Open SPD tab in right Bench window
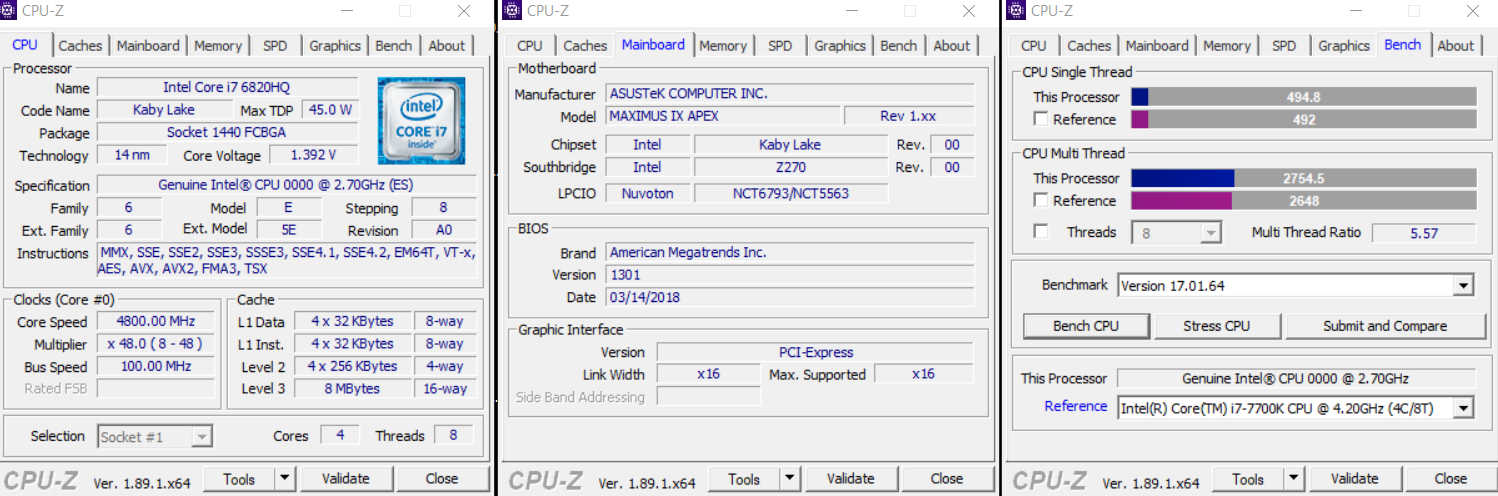The image size is (1498, 496). coord(1284,46)
